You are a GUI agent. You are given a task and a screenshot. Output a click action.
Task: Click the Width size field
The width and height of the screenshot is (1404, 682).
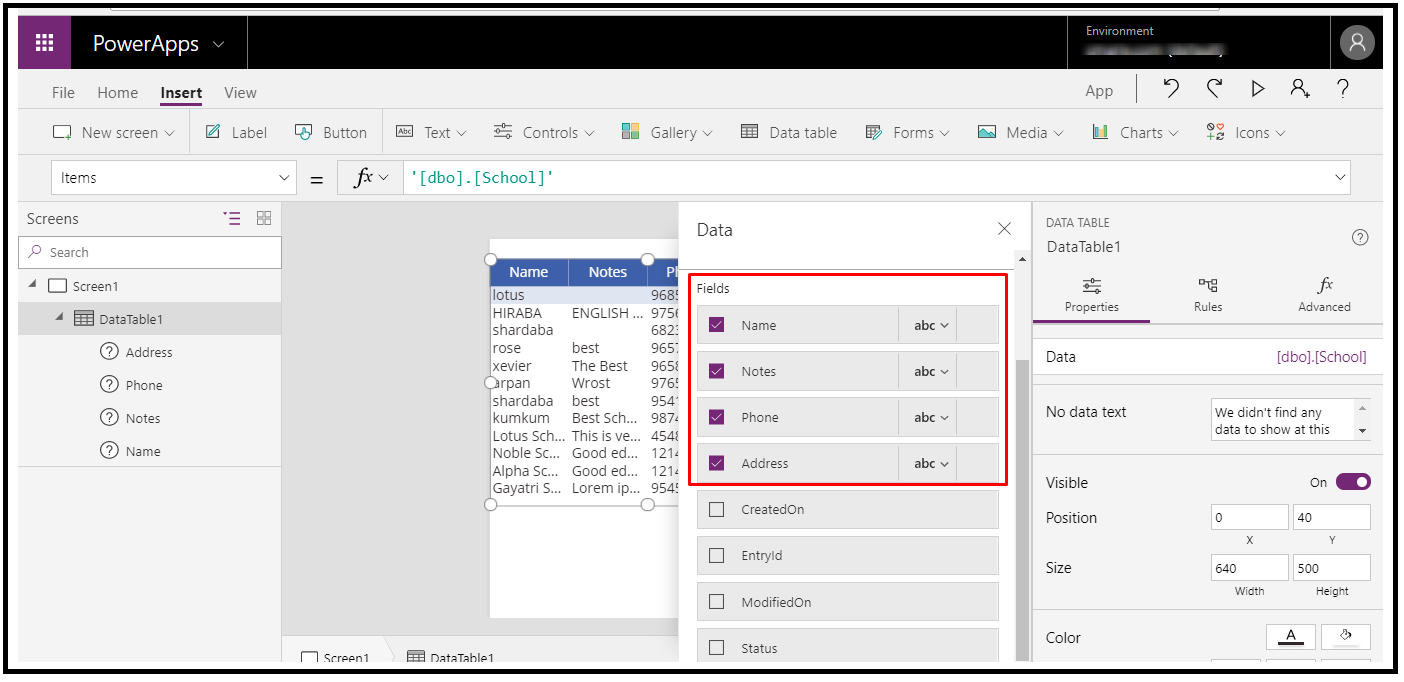tap(1249, 568)
